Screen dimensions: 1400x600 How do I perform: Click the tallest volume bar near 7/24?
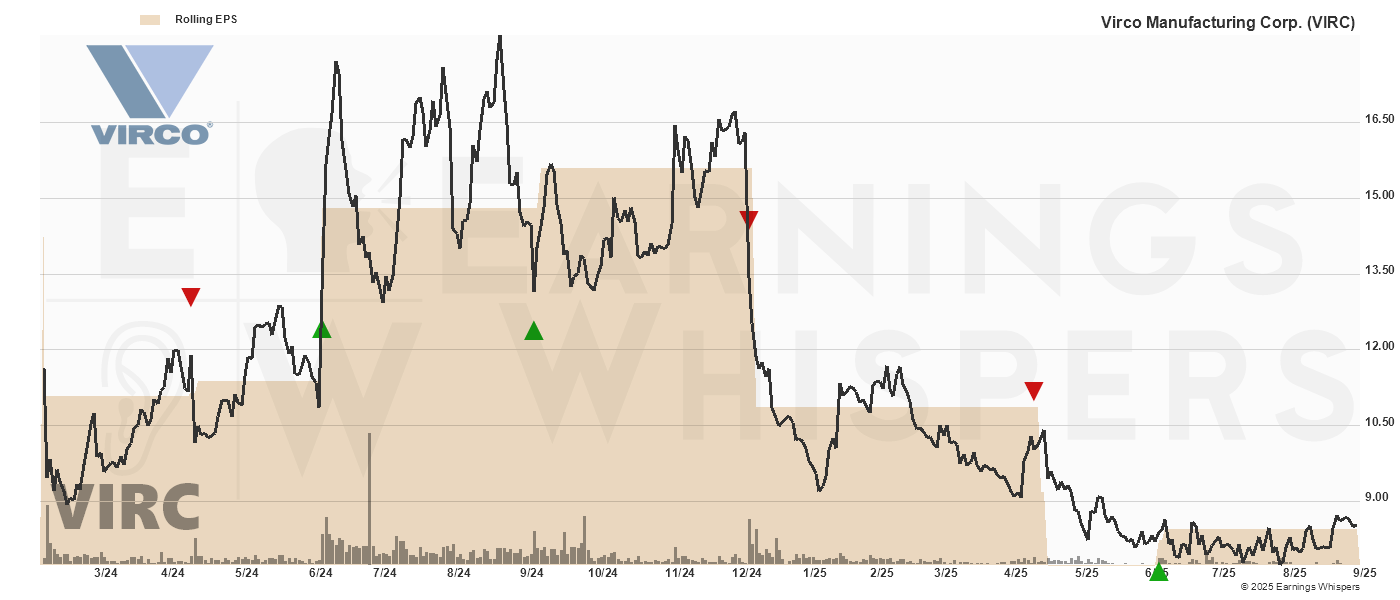[369, 498]
